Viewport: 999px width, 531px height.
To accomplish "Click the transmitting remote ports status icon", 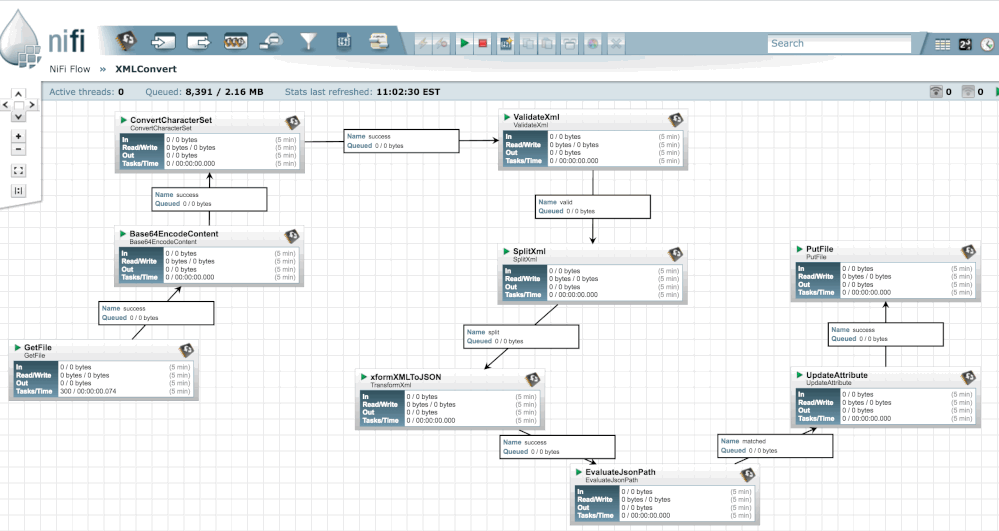I will click(x=936, y=92).
